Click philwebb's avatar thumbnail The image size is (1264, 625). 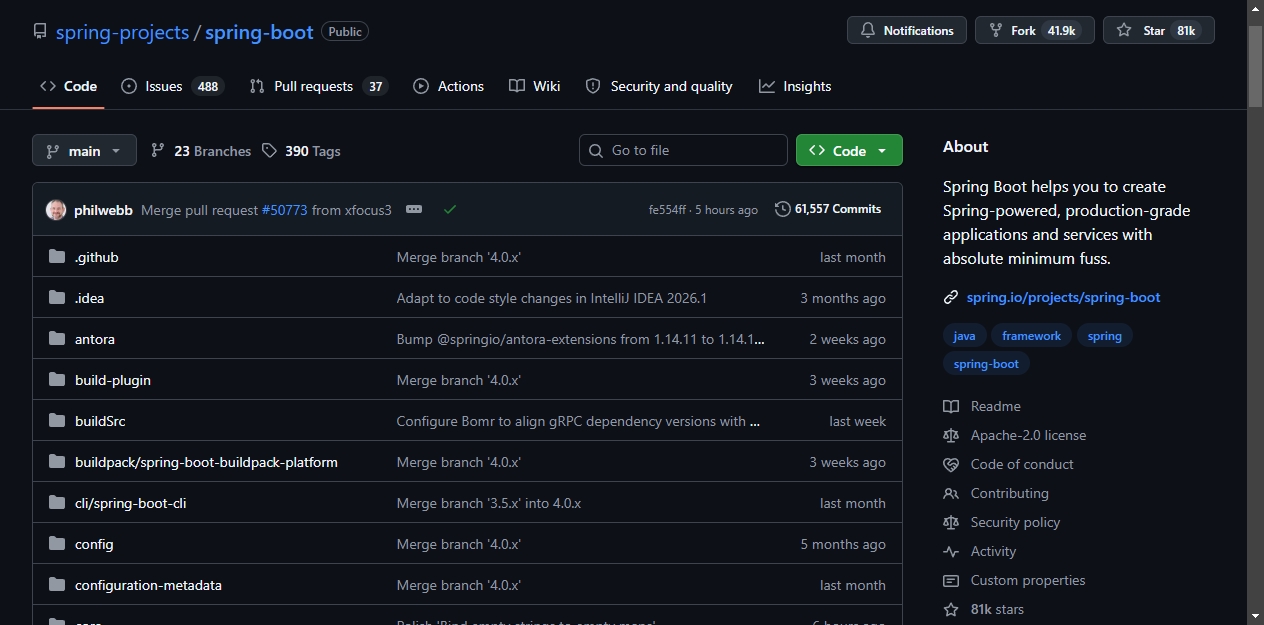[56, 210]
